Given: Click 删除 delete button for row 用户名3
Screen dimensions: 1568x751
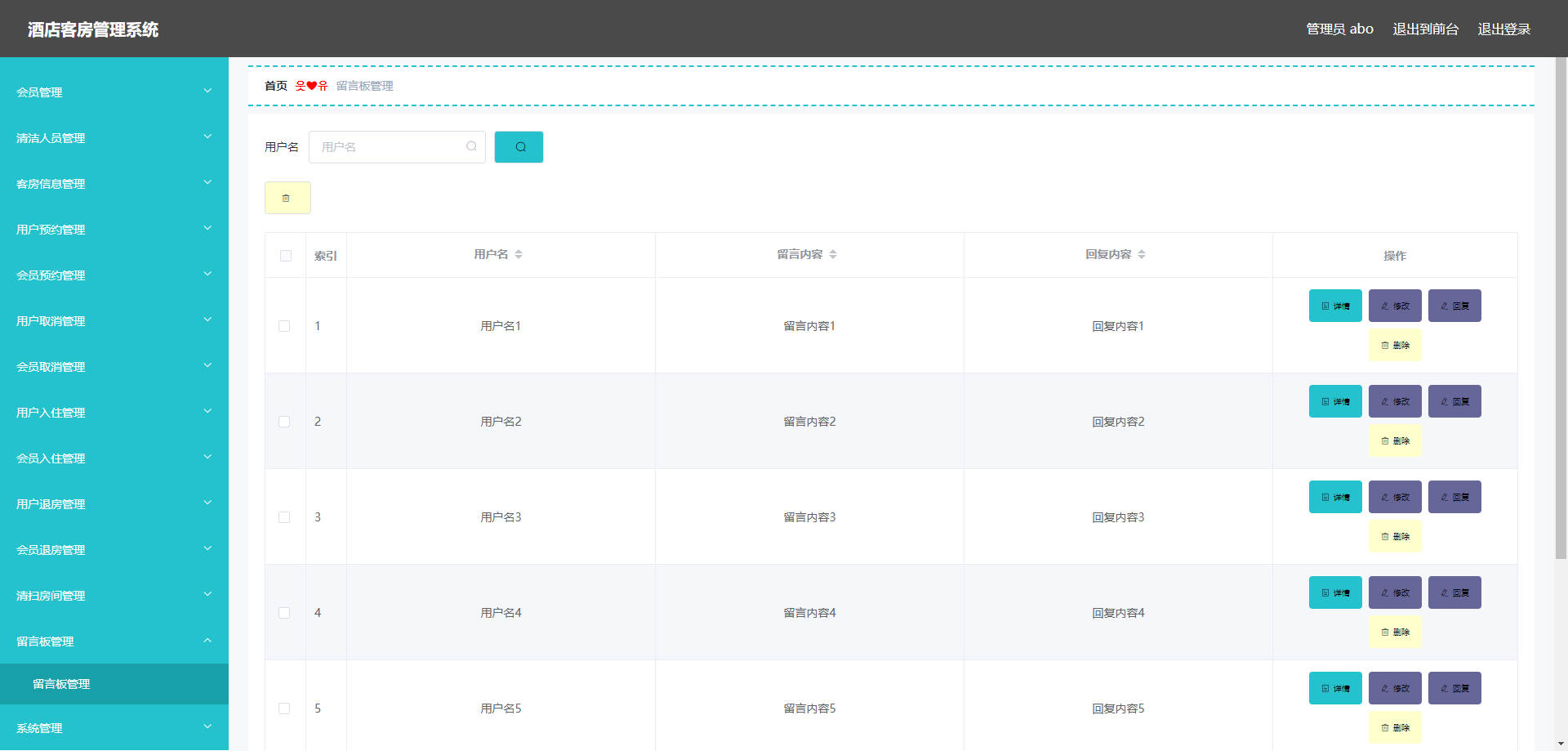Looking at the screenshot, I should 1395,536.
